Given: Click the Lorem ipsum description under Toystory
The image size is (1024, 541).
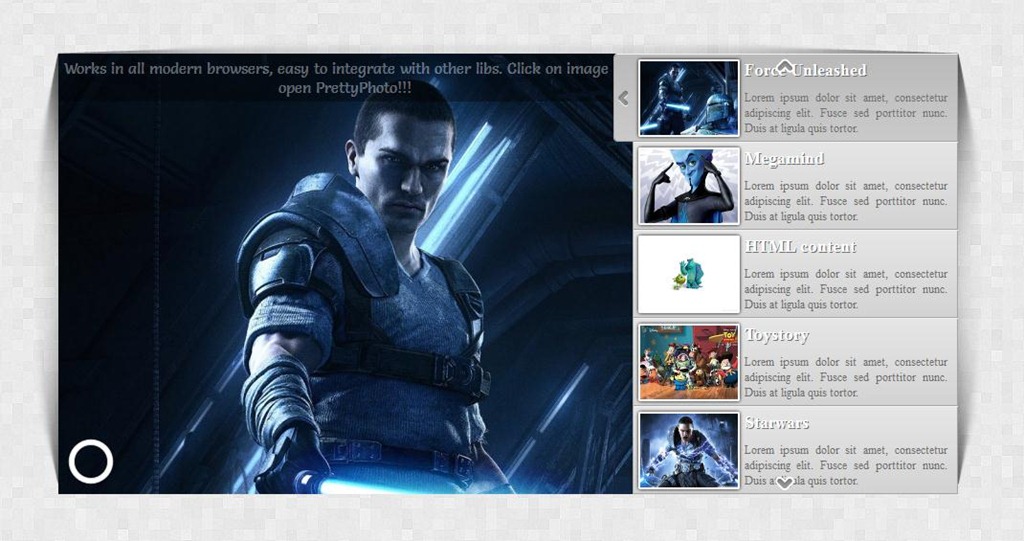Looking at the screenshot, I should [846, 377].
